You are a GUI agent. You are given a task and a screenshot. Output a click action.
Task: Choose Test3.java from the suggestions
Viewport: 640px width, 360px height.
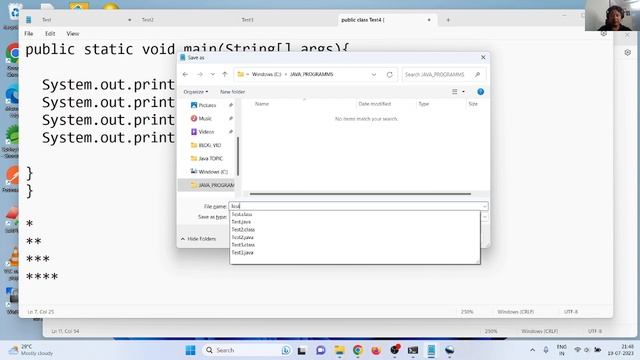click(x=242, y=253)
